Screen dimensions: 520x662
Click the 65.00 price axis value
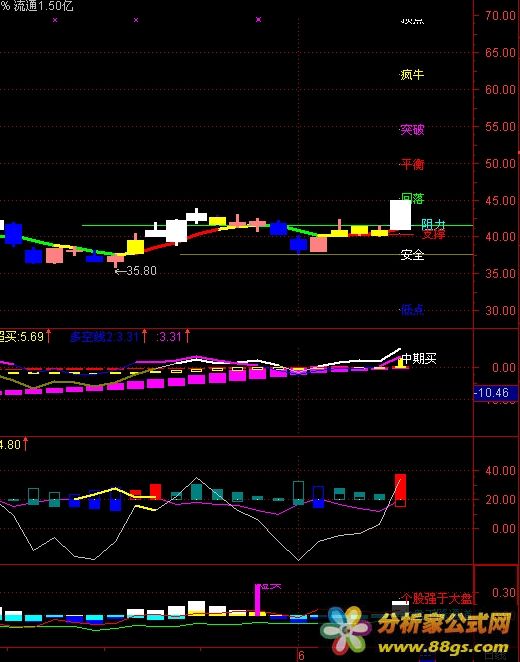click(501, 52)
